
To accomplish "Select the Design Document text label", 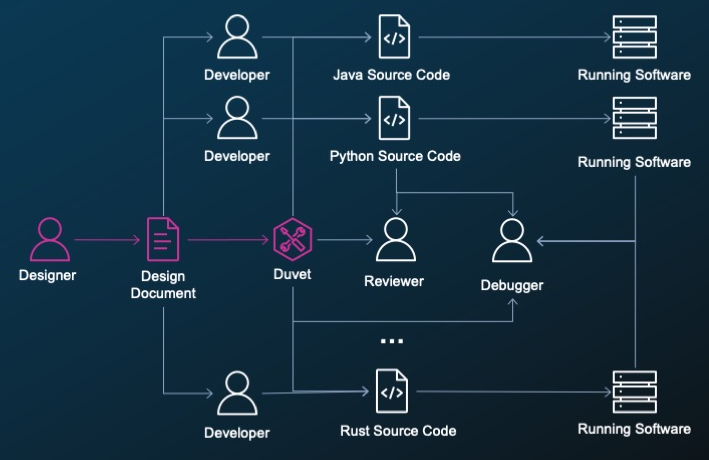I will pyautogui.click(x=163, y=285).
